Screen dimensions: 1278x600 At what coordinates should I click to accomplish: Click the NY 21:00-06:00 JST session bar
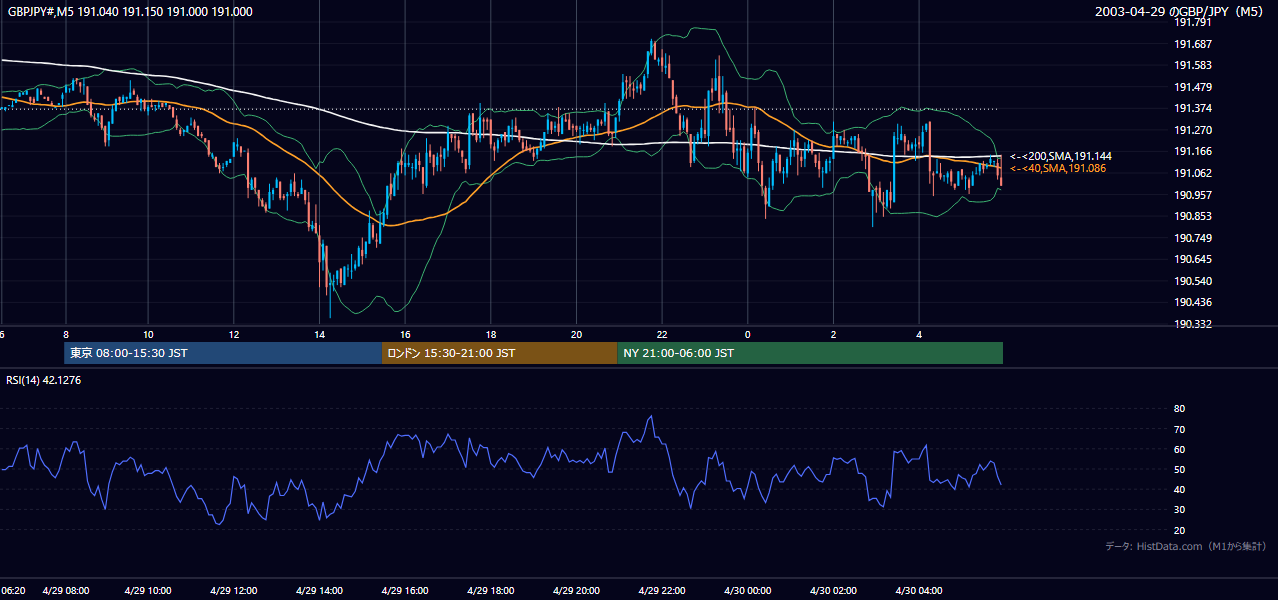point(810,353)
